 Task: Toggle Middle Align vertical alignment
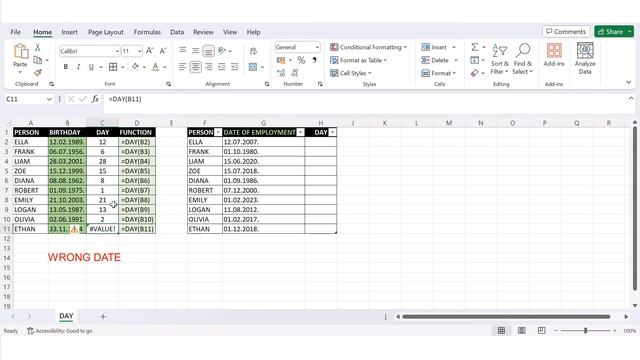tap(196, 51)
